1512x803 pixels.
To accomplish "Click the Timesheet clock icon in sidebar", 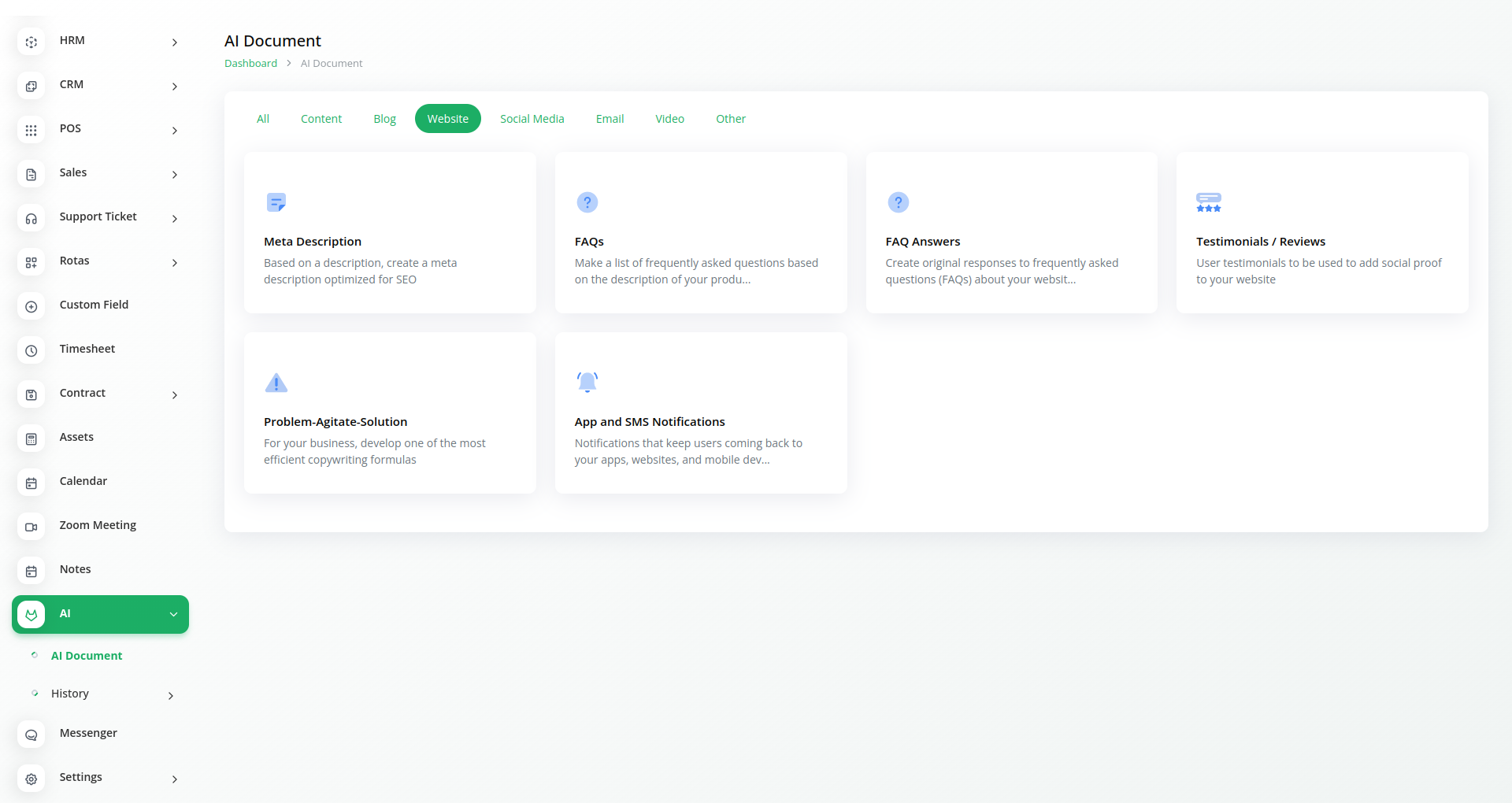I will tap(31, 350).
